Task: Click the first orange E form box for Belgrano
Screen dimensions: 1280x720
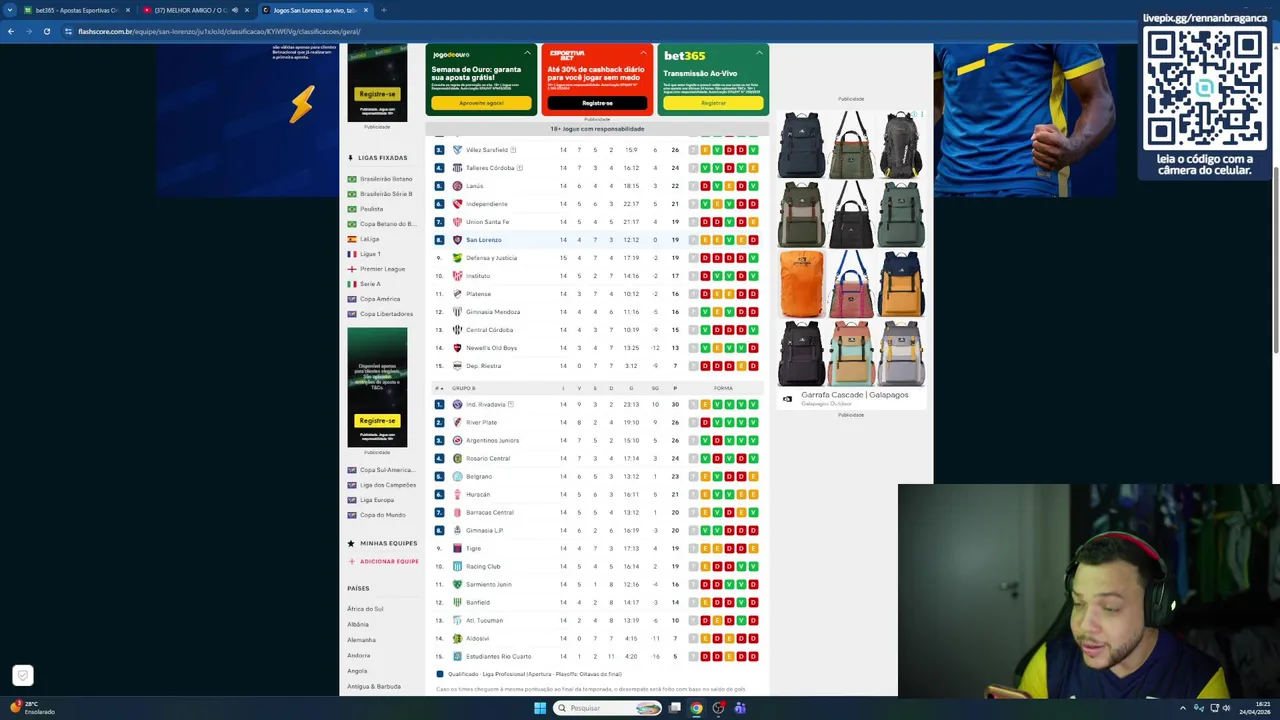Action: click(x=705, y=476)
